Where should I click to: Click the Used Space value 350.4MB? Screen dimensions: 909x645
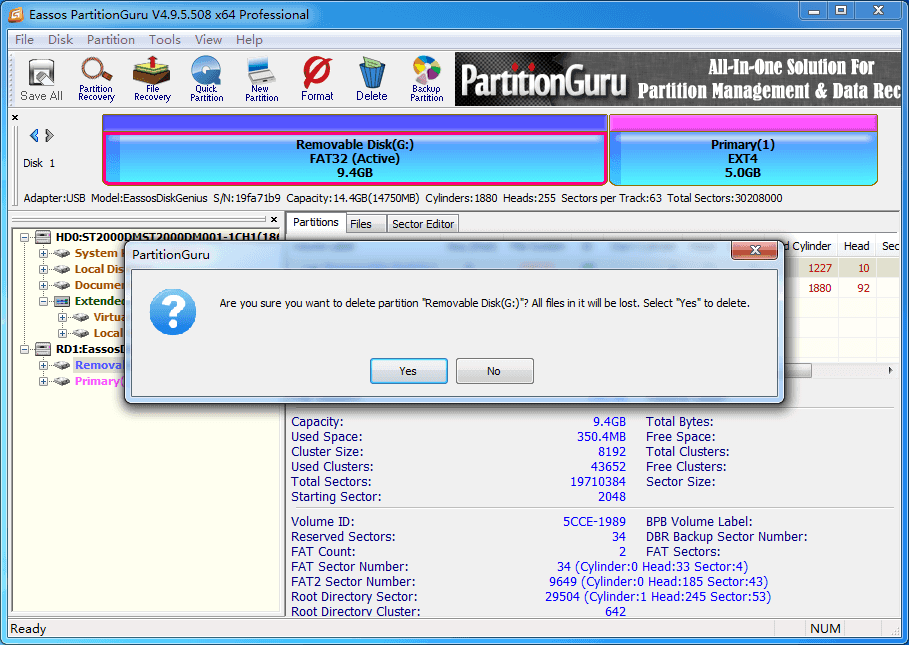coord(601,436)
